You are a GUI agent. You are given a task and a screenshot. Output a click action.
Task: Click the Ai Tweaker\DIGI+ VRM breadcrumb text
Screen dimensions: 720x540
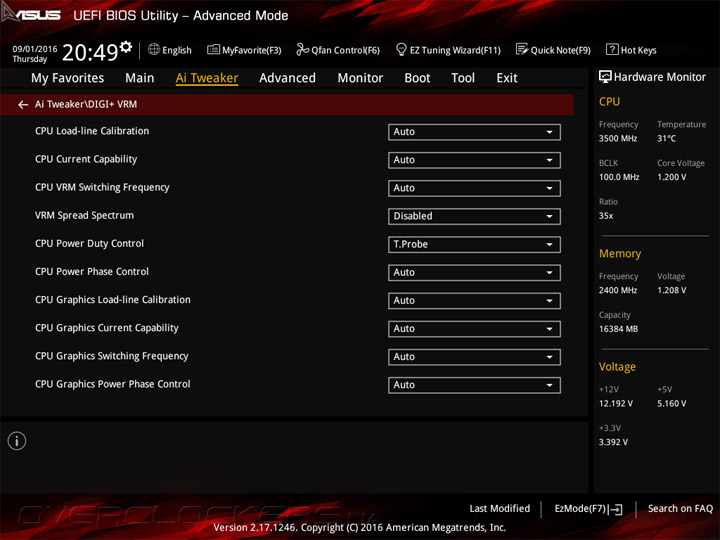86,104
